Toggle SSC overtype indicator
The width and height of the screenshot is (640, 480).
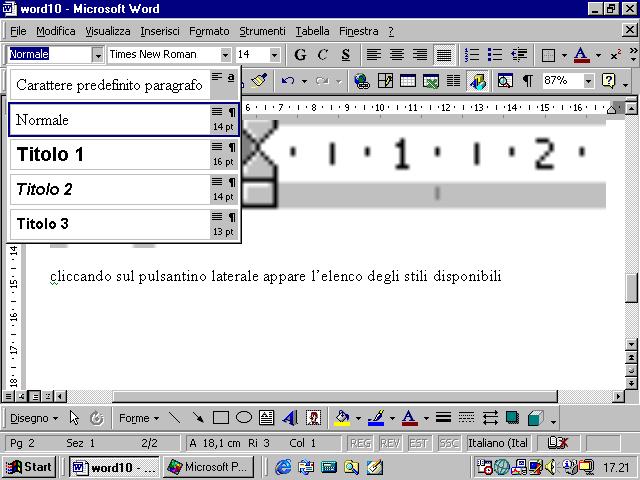click(x=449, y=443)
